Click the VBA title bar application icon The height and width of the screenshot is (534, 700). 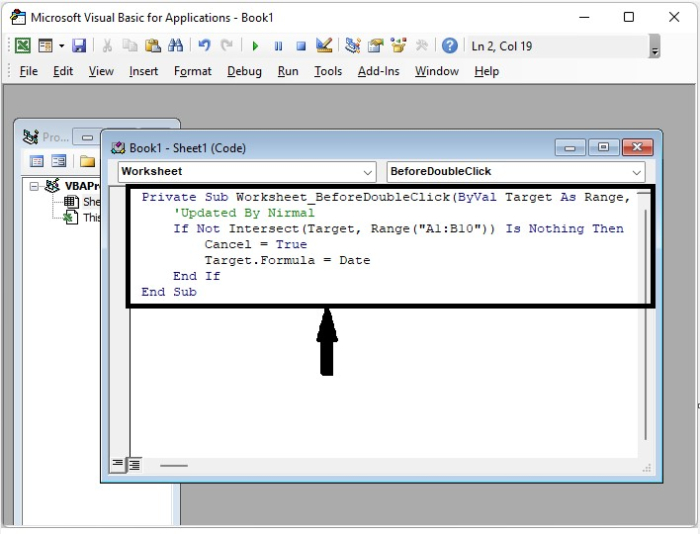coord(18,17)
